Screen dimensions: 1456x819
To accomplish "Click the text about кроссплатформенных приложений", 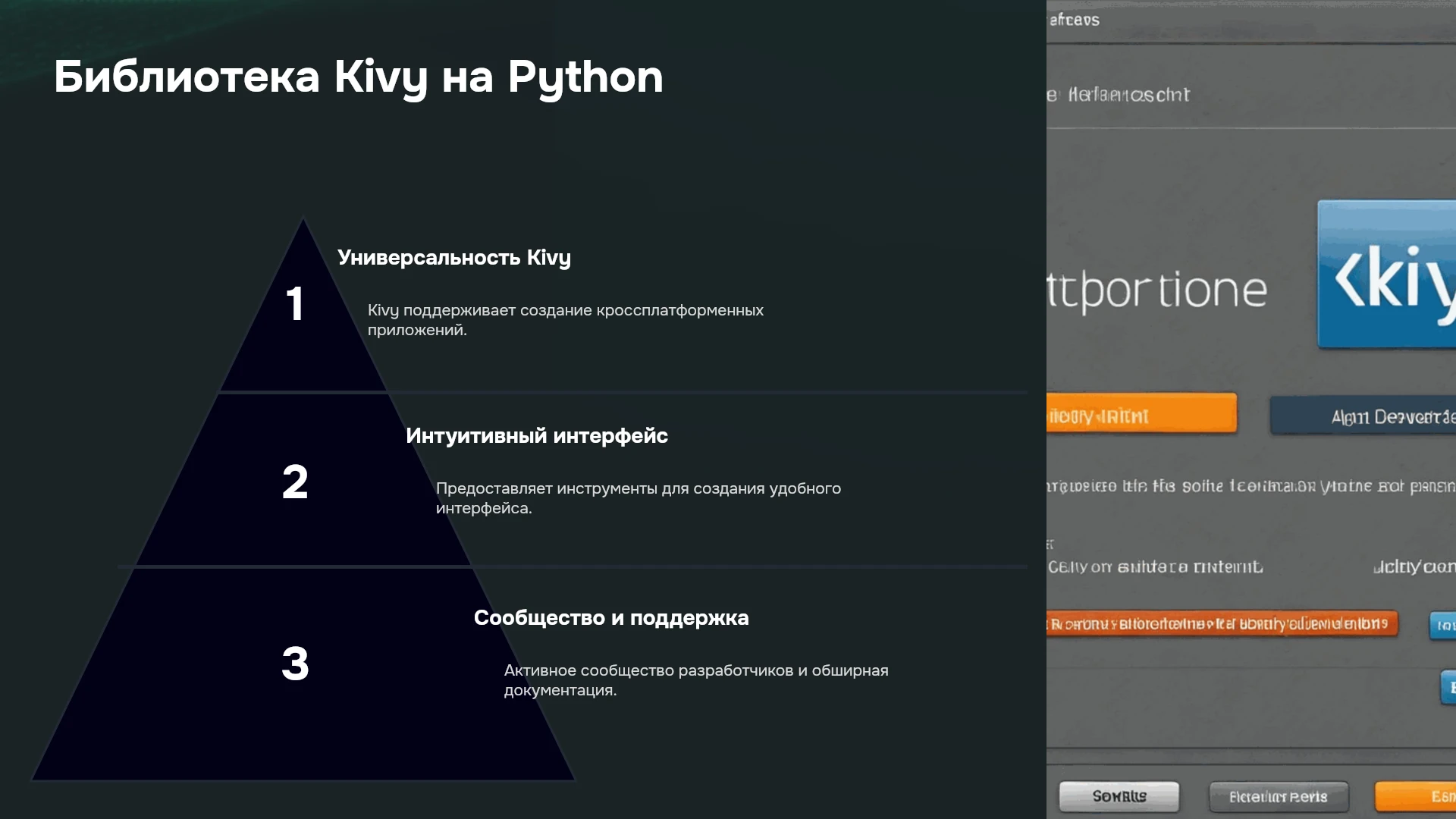I will [566, 320].
